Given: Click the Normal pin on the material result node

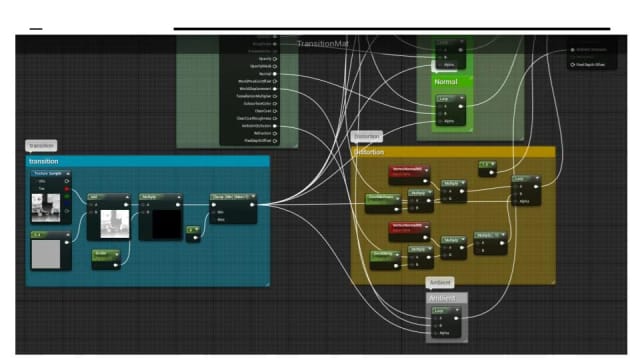Looking at the screenshot, I should point(275,74).
